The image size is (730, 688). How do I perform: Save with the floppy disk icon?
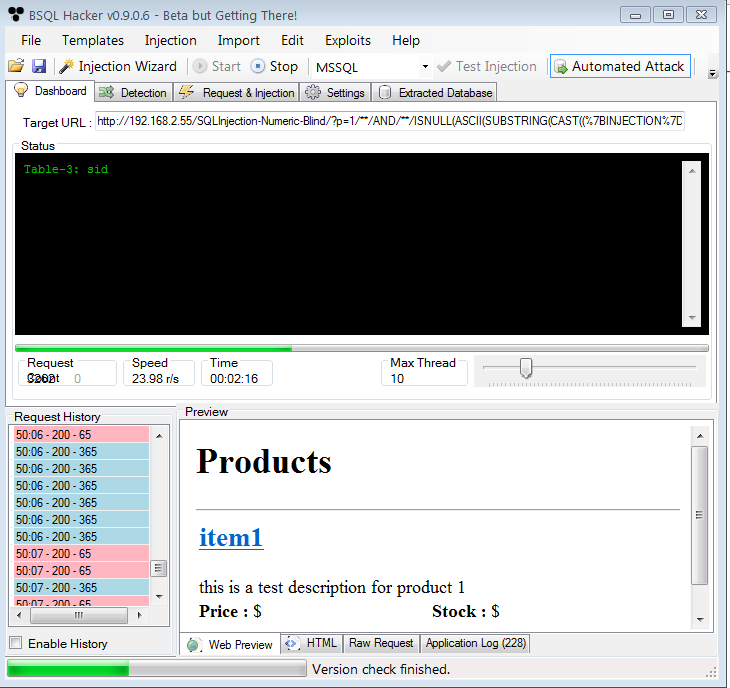point(39,66)
